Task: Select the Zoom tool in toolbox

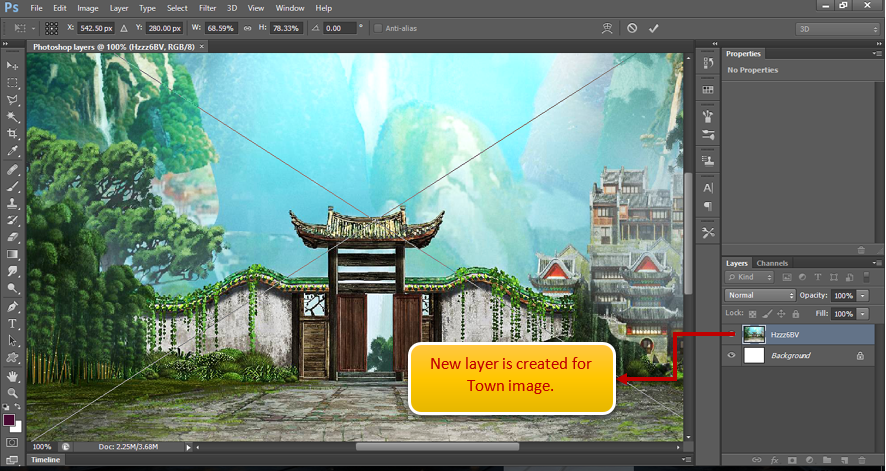Action: (12, 393)
